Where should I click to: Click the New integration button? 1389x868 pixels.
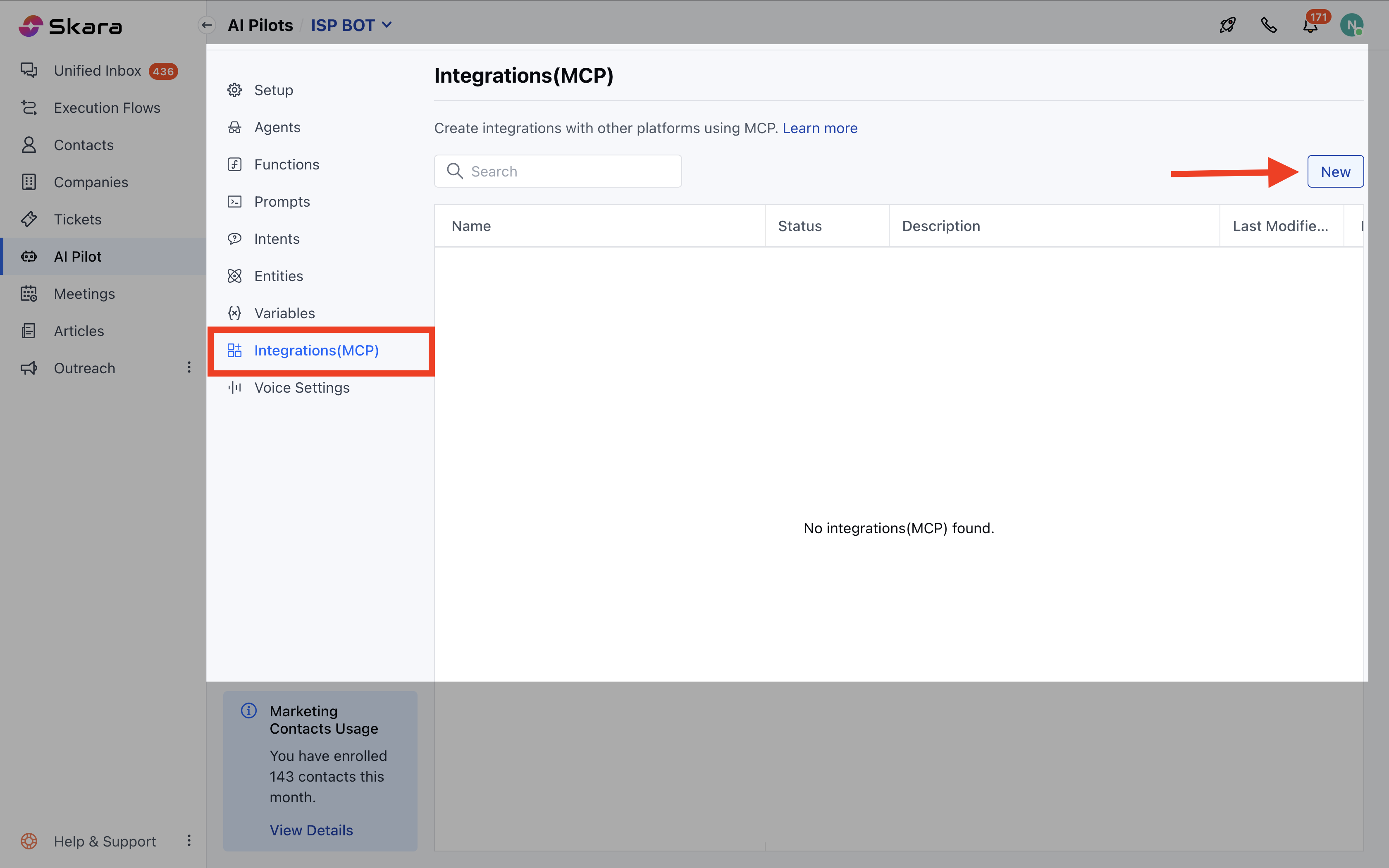point(1335,172)
